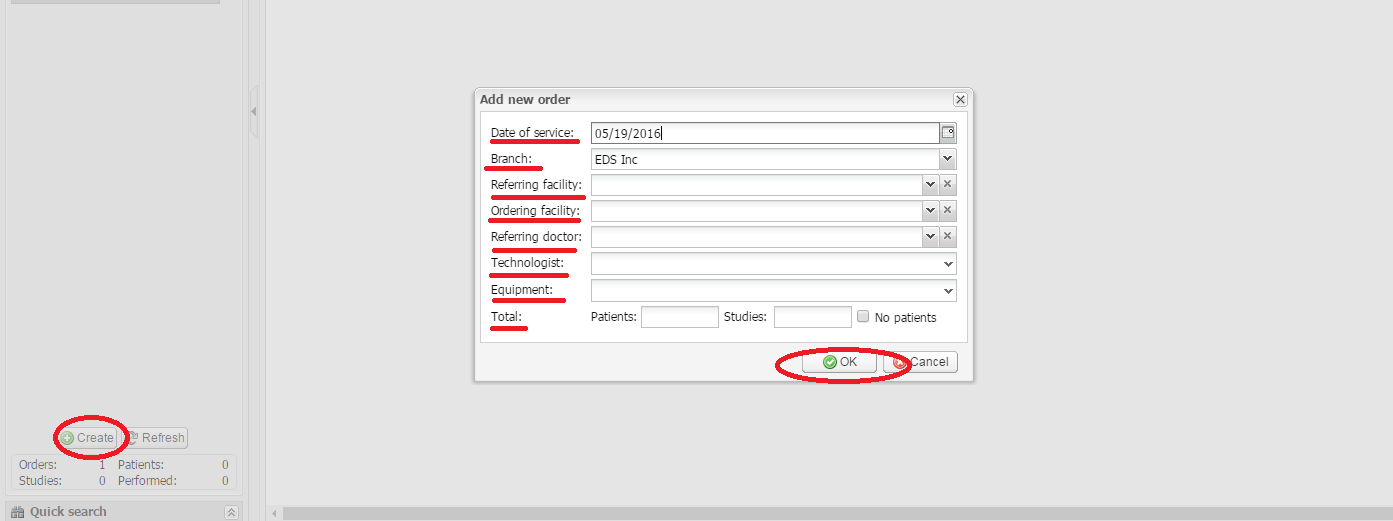Expand the Referring doctor dropdown

point(930,236)
